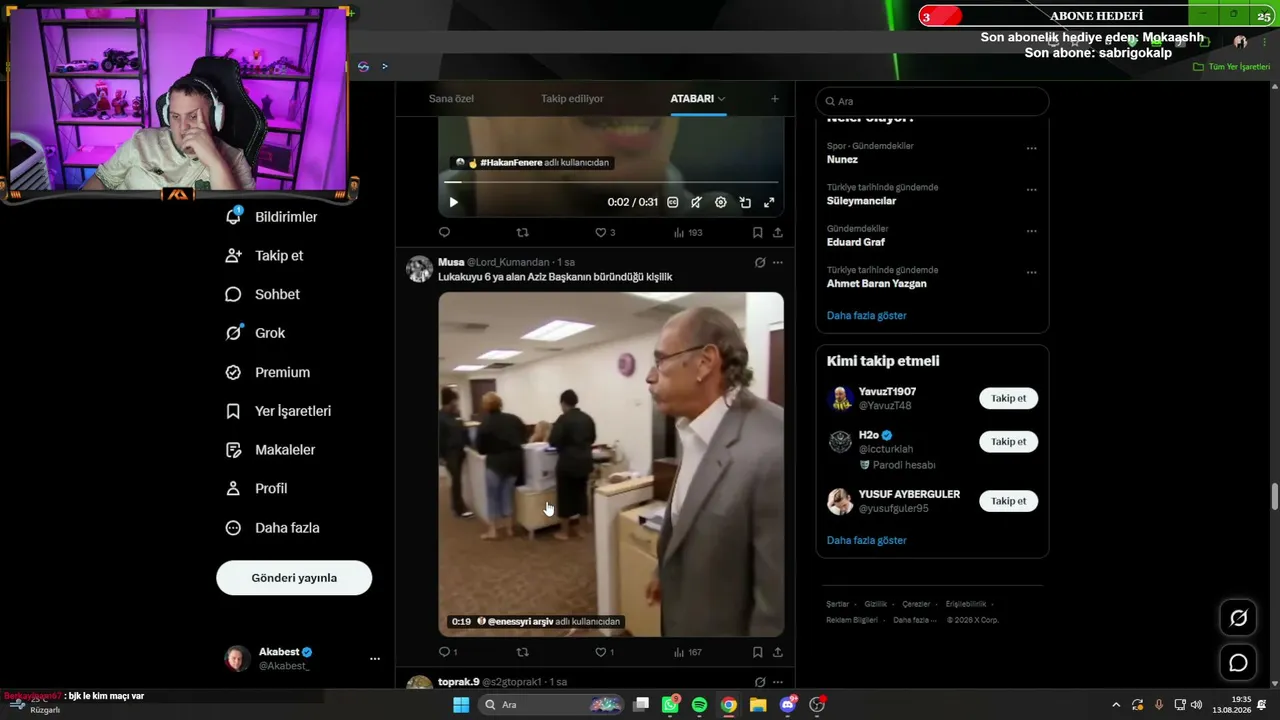
Task: View analytics showing 193 views
Action: click(x=688, y=232)
